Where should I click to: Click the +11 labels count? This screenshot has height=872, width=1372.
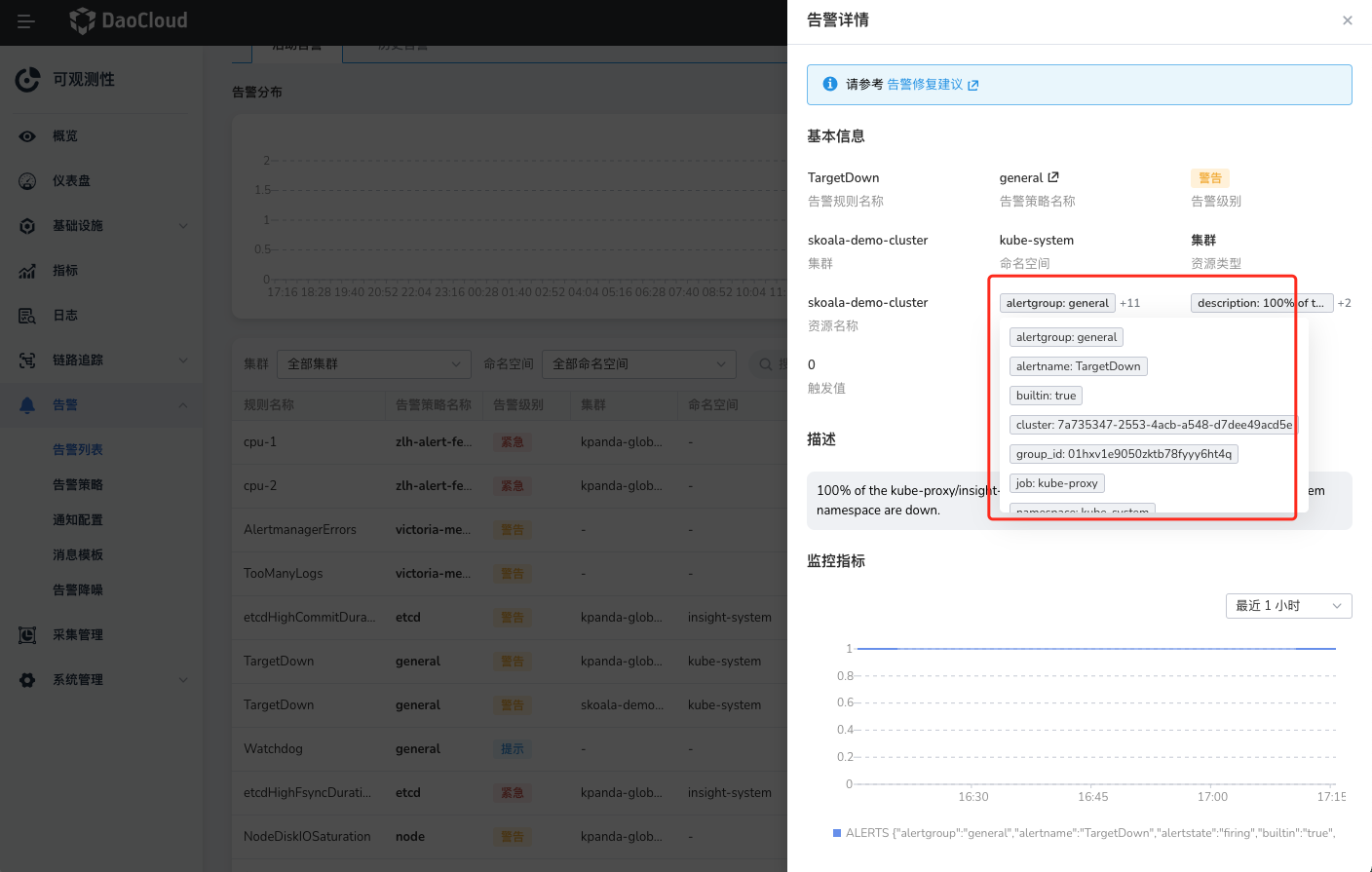pyautogui.click(x=1129, y=303)
